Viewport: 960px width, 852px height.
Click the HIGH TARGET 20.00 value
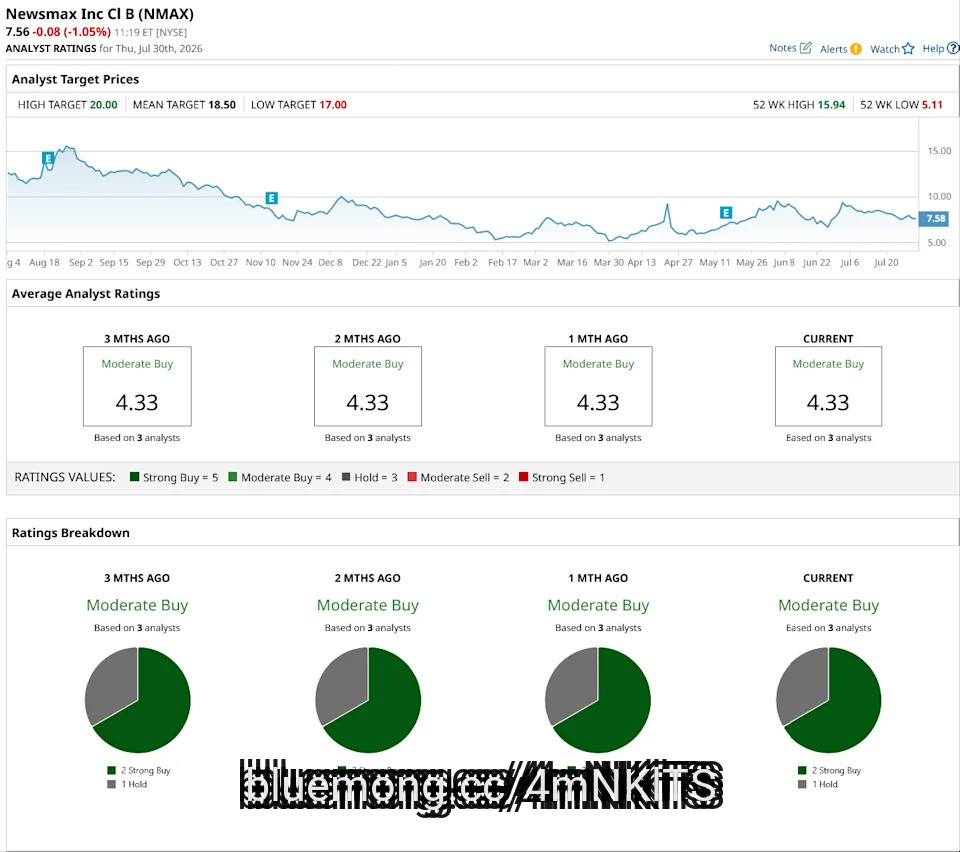point(103,105)
